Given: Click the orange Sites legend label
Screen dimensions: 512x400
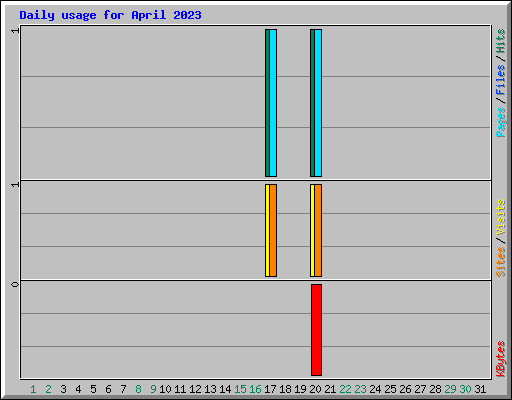Looking at the screenshot, I should [500, 262].
